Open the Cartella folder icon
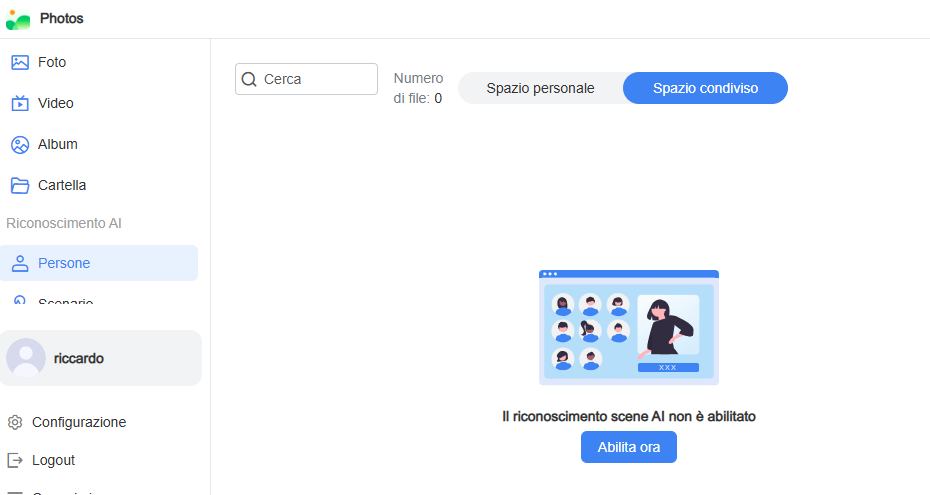The image size is (930, 495). click(20, 186)
